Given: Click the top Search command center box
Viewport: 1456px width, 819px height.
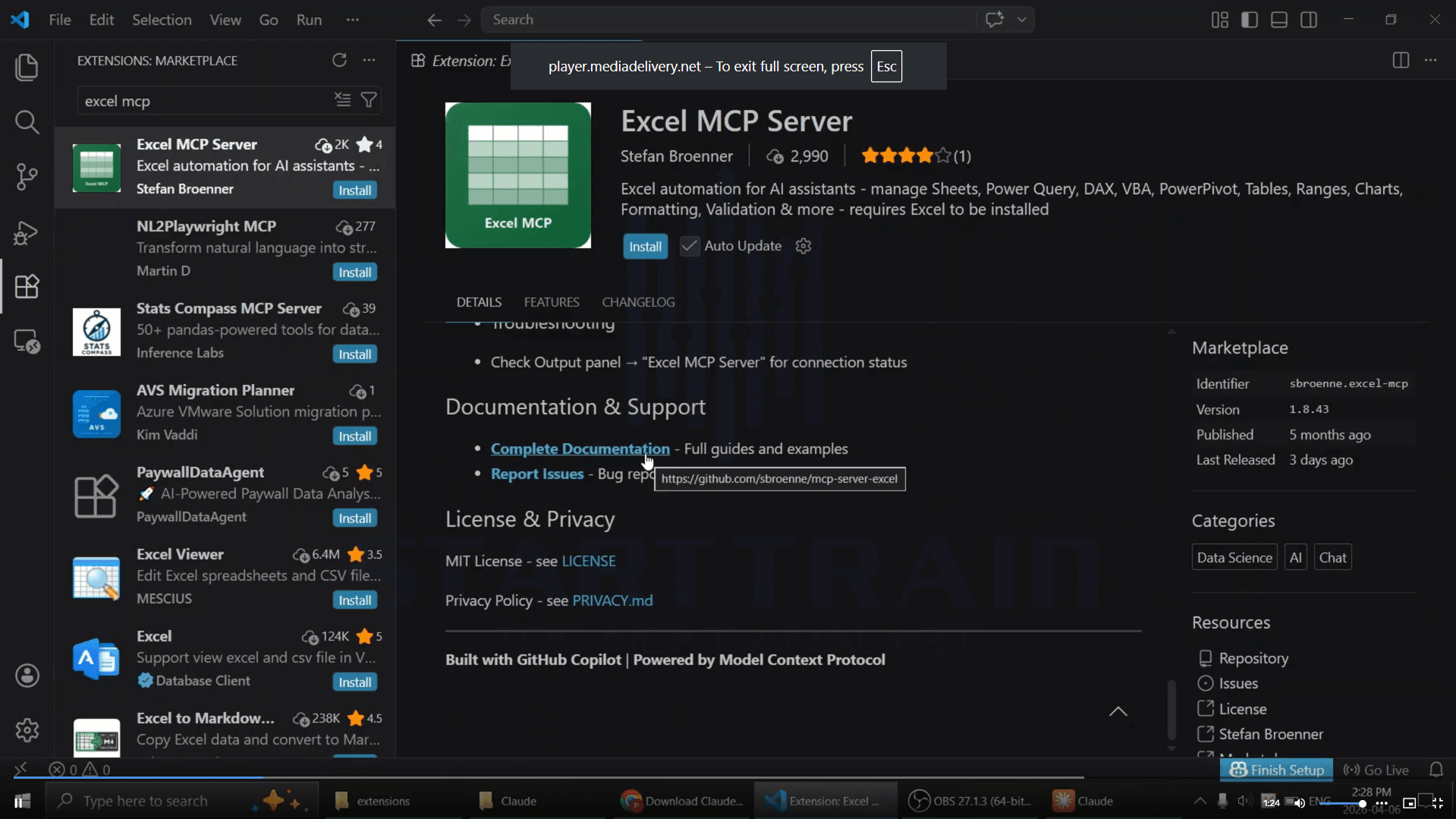Looking at the screenshot, I should [728, 20].
